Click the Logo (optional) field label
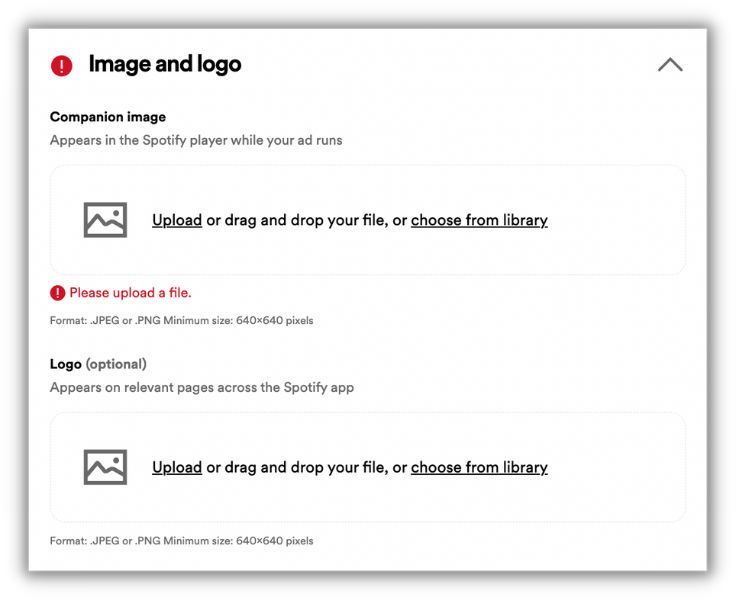 98,364
